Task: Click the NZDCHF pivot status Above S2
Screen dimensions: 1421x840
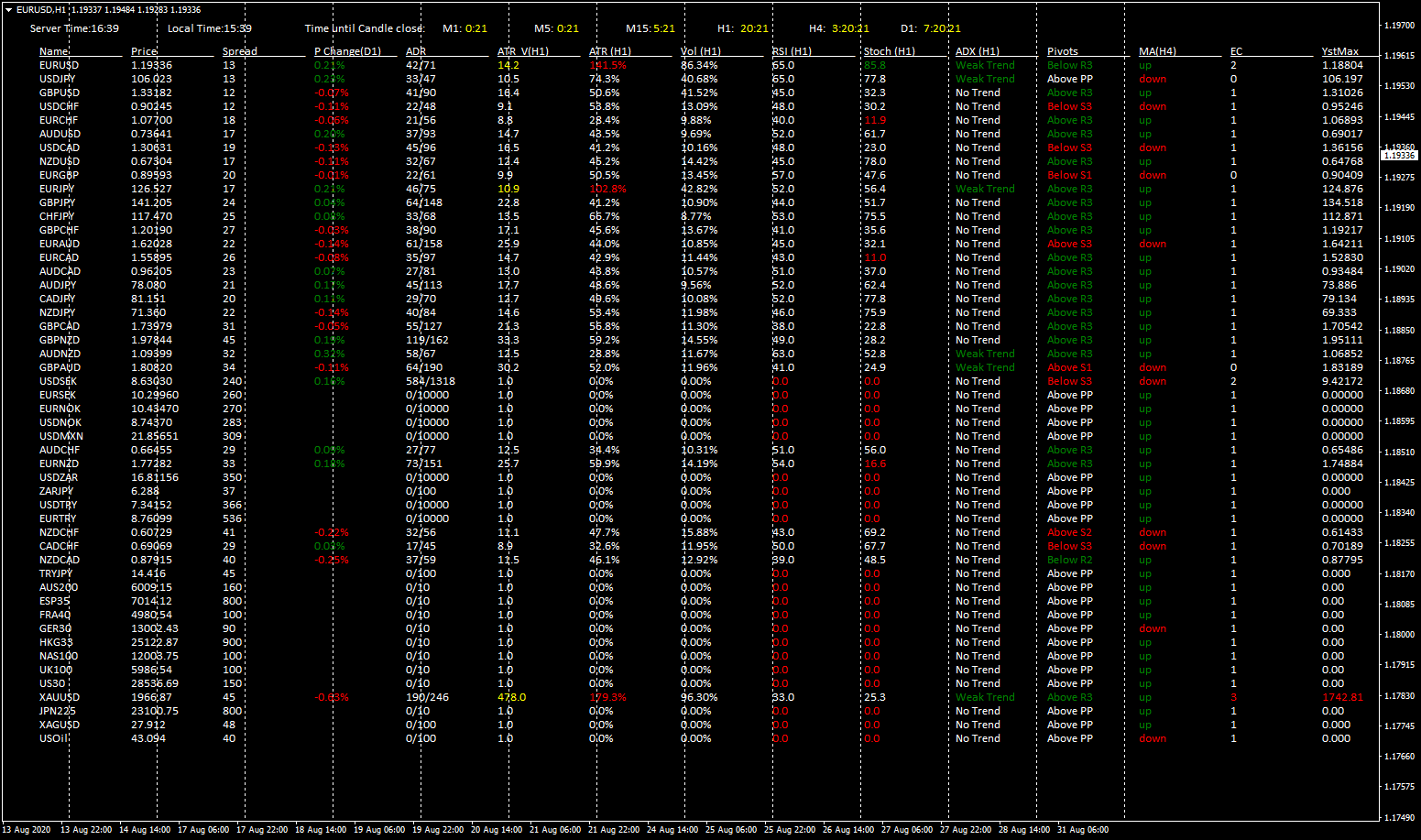Action: [x=1069, y=532]
